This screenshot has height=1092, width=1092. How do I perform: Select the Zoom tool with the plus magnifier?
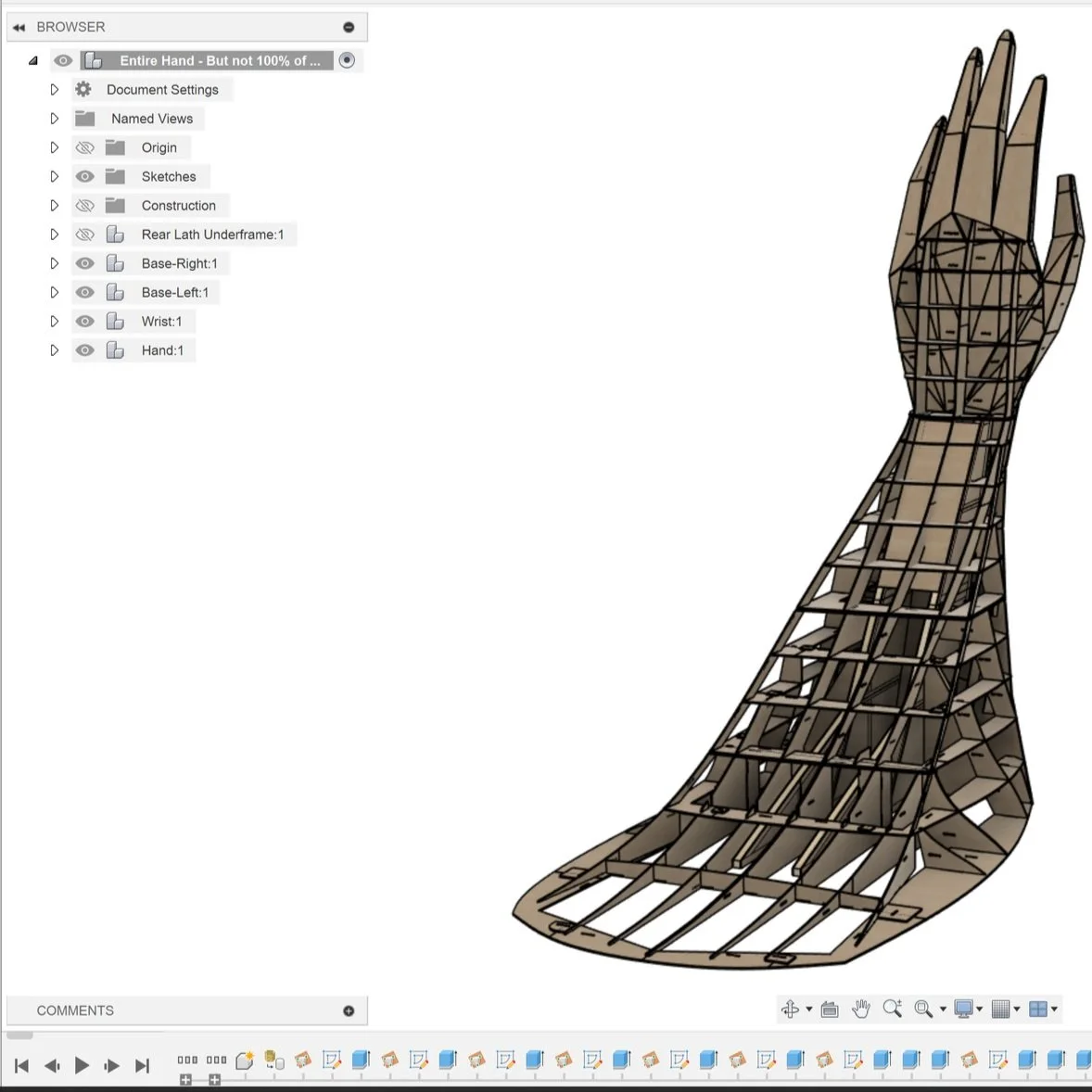(892, 1009)
